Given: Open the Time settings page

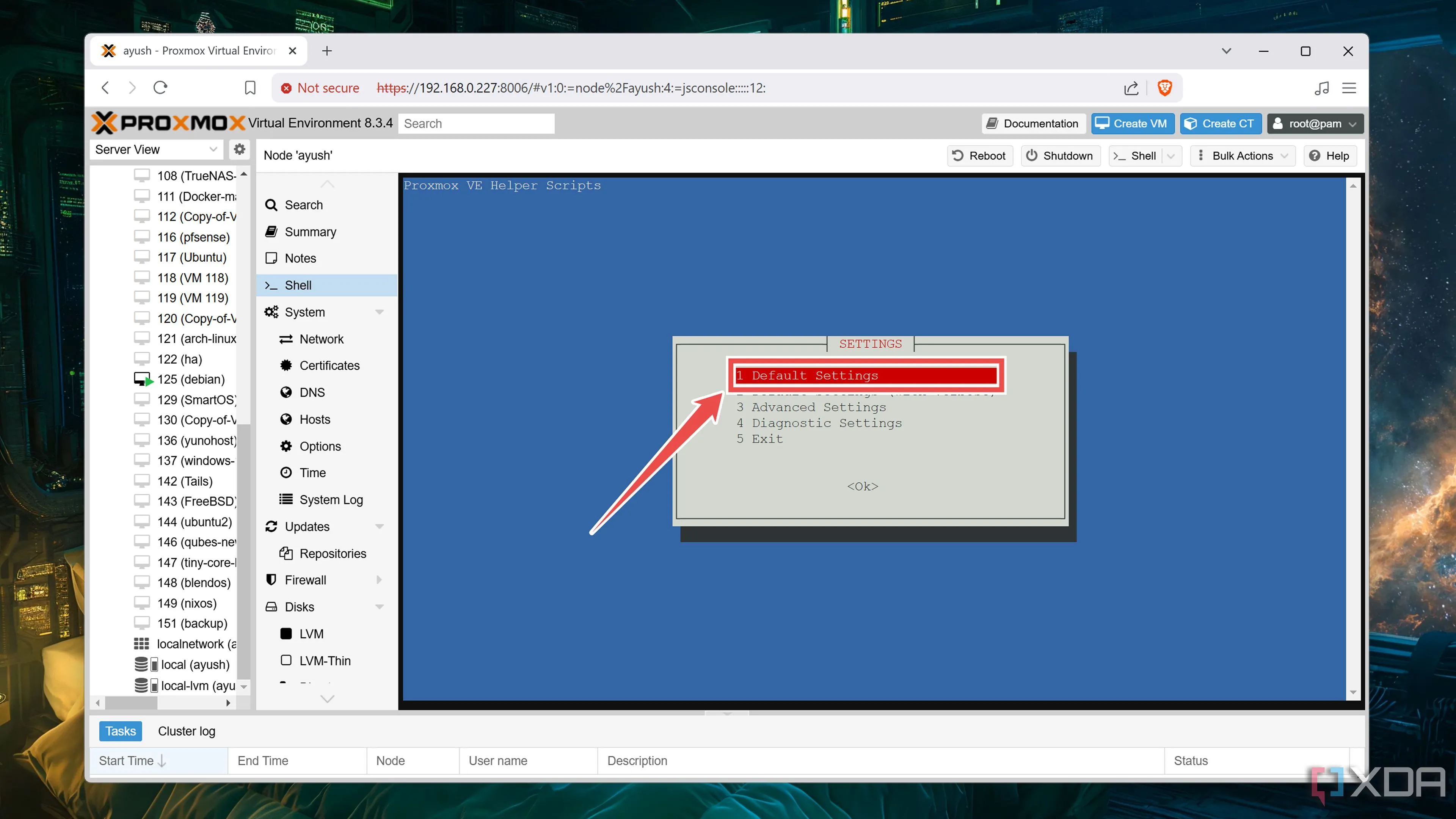Looking at the screenshot, I should click(x=312, y=472).
